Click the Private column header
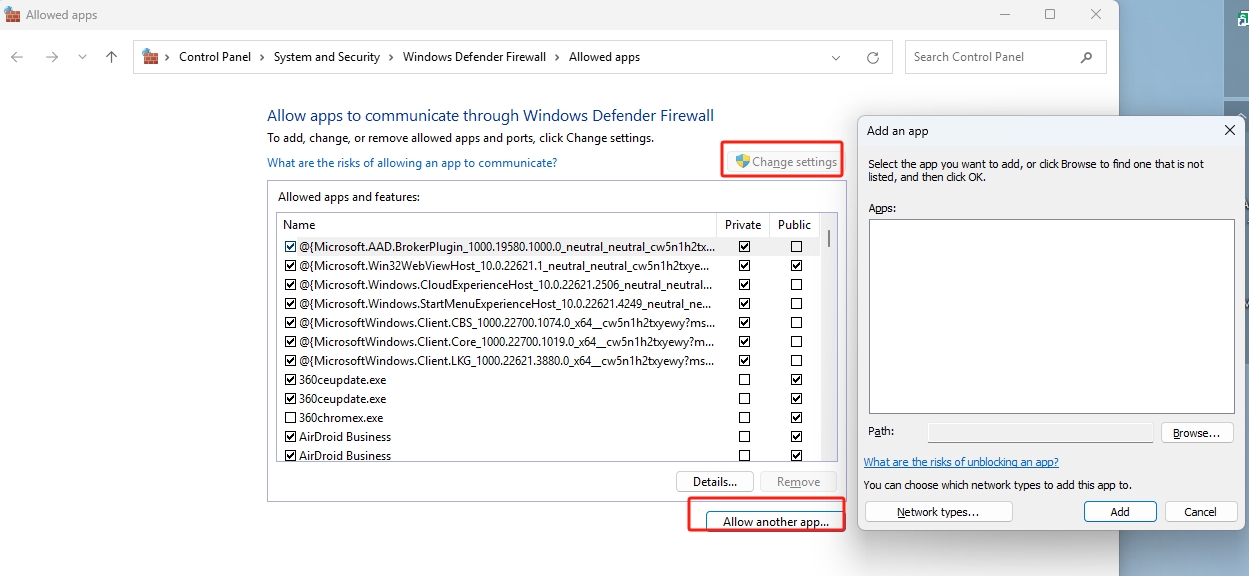 click(743, 225)
